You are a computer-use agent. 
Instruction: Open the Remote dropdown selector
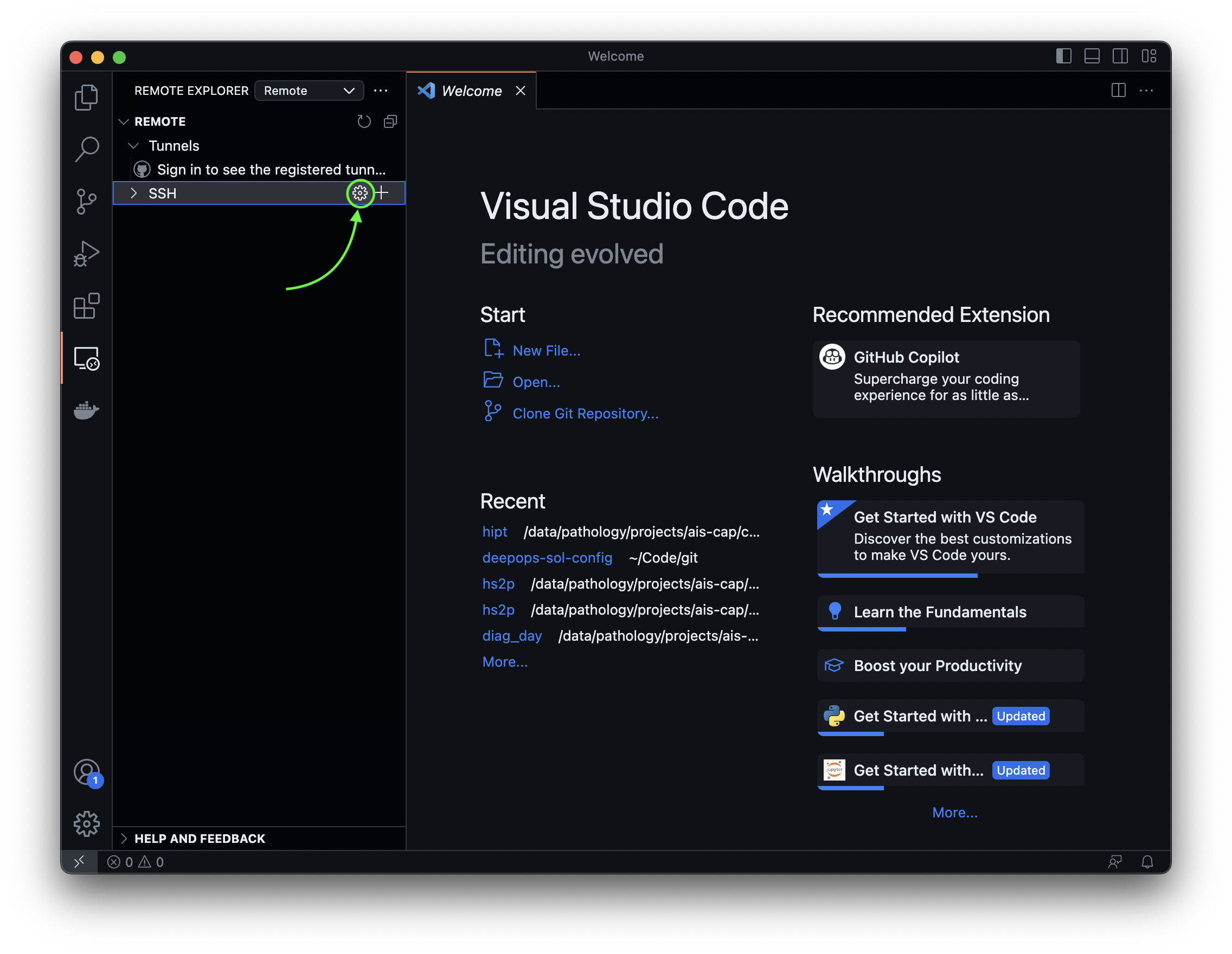pos(309,91)
